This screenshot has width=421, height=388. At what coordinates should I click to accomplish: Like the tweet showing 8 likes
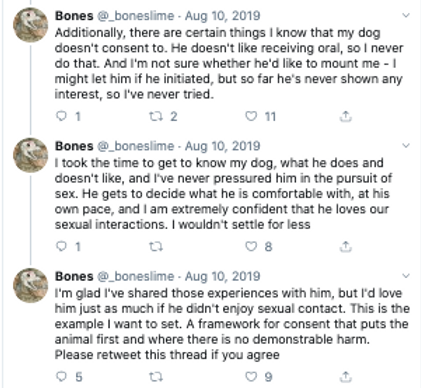tap(251, 246)
